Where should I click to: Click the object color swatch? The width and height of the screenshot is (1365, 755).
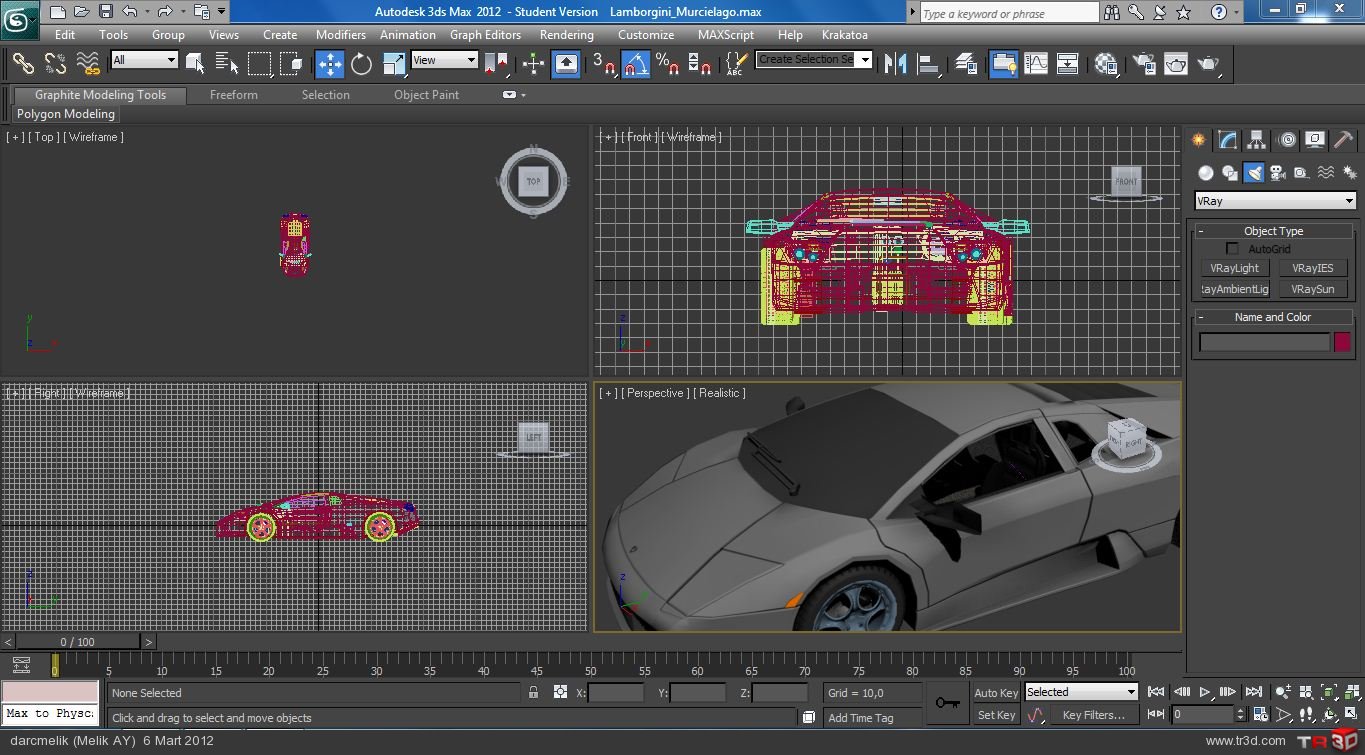coord(1342,342)
